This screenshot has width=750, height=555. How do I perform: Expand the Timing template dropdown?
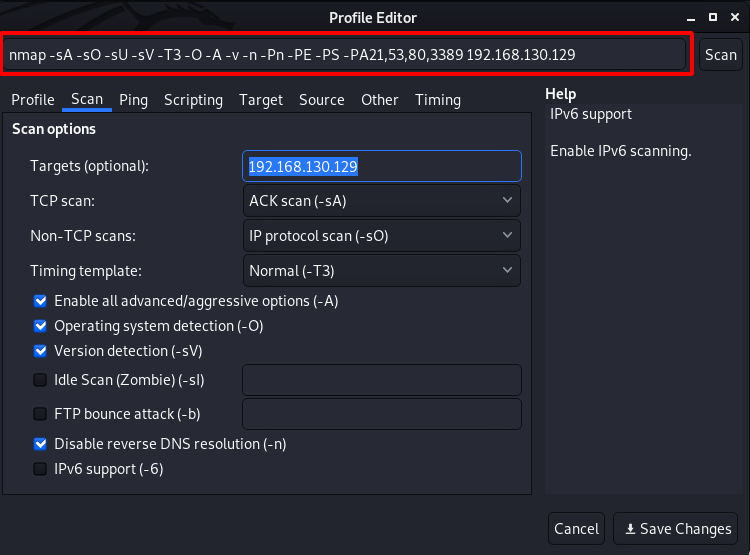coord(382,271)
